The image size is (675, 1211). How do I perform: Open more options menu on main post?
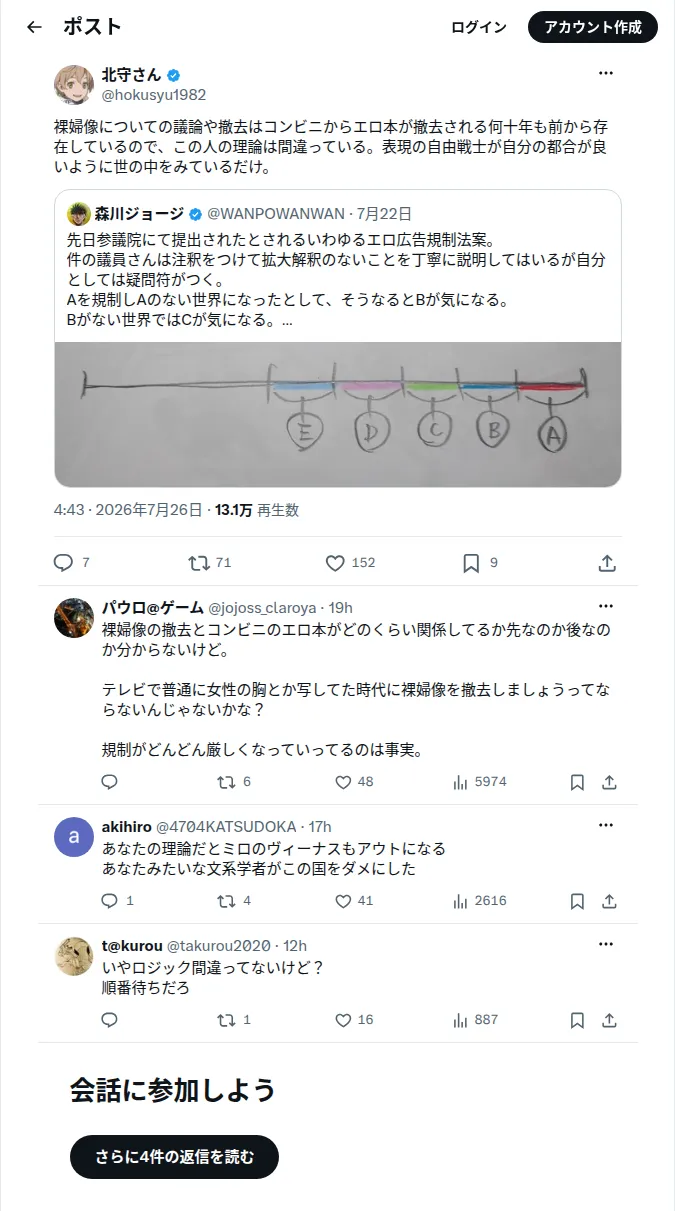click(606, 73)
